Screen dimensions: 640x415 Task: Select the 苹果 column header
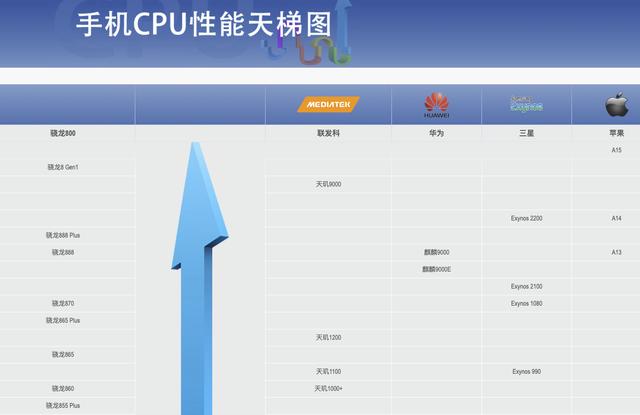[x=616, y=133]
